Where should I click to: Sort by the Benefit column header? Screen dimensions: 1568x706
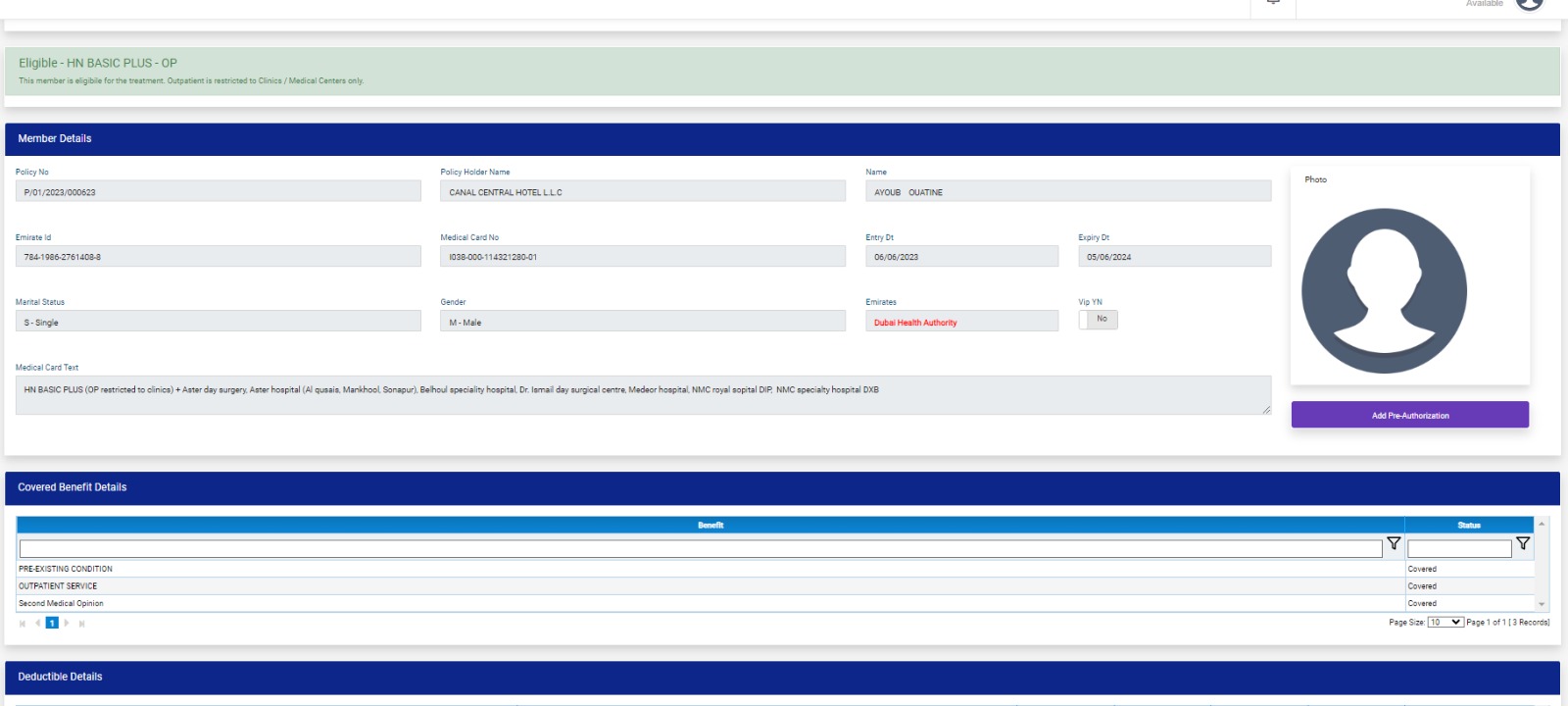coord(710,526)
